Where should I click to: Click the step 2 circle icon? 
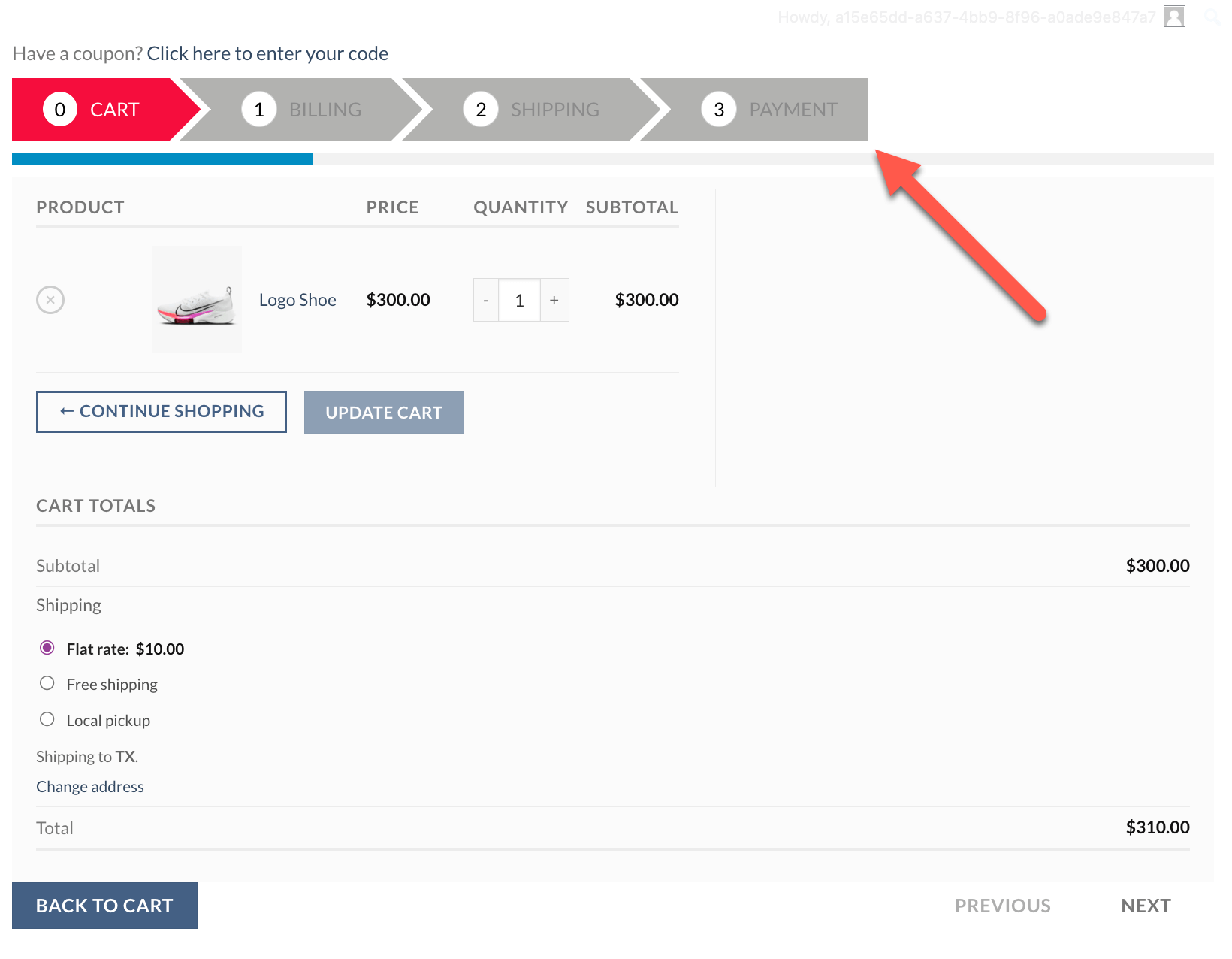[x=481, y=110]
